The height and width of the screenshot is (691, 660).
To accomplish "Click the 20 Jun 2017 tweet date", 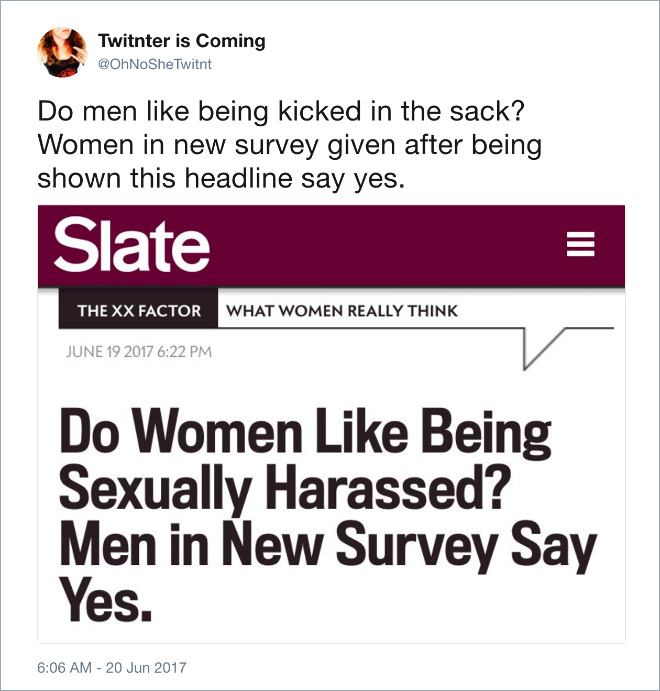I will tap(146, 667).
